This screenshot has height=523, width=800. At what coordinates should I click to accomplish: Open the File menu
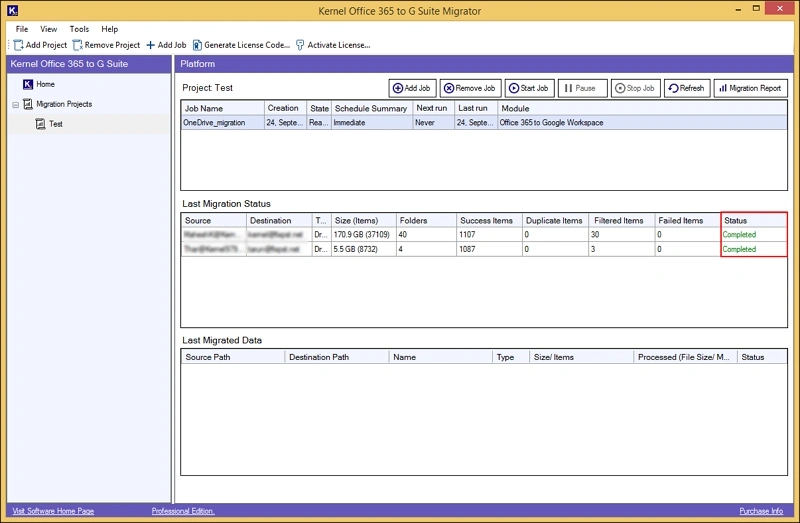point(22,29)
